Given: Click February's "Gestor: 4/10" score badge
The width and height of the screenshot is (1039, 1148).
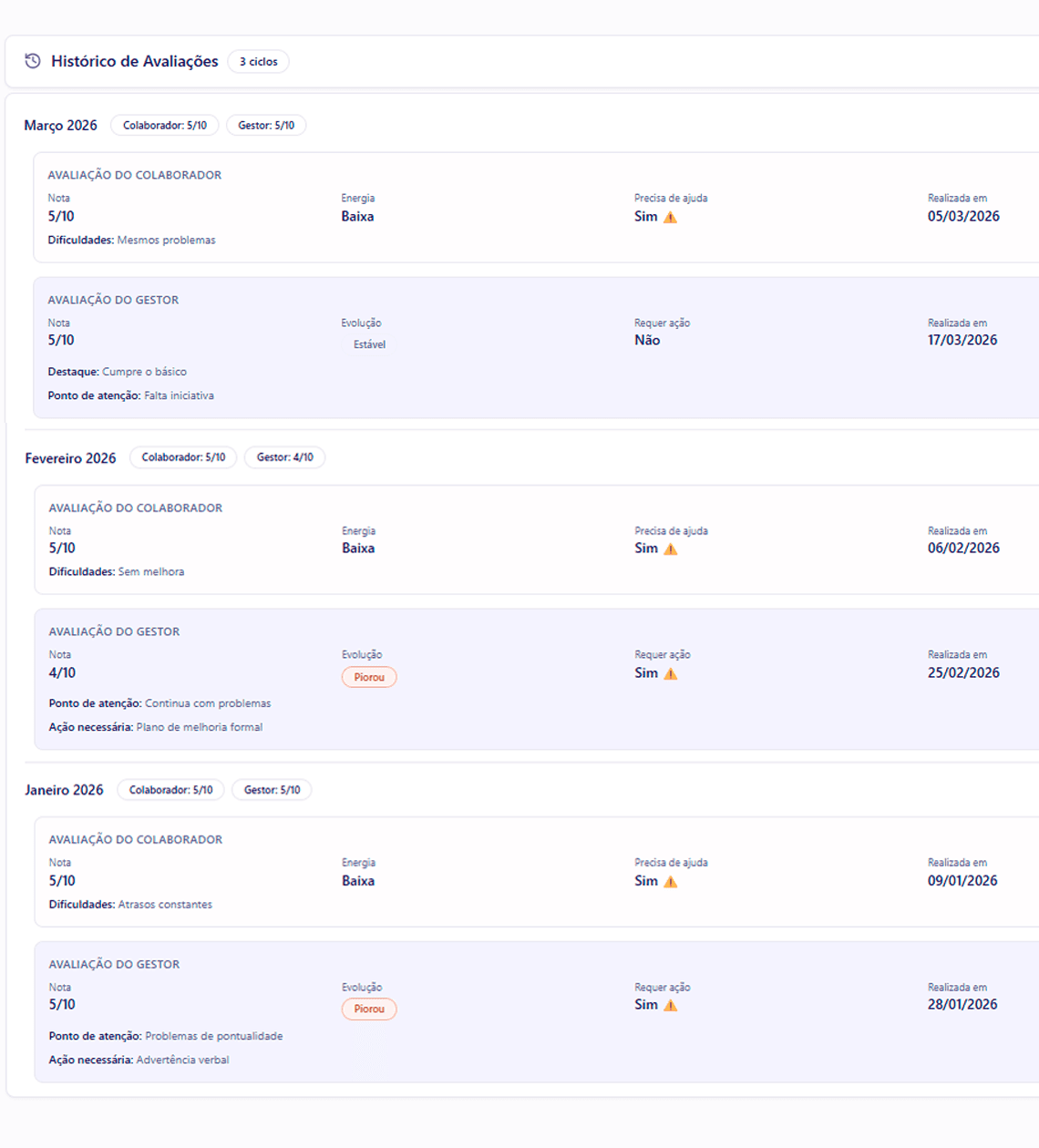Looking at the screenshot, I should pyautogui.click(x=284, y=457).
